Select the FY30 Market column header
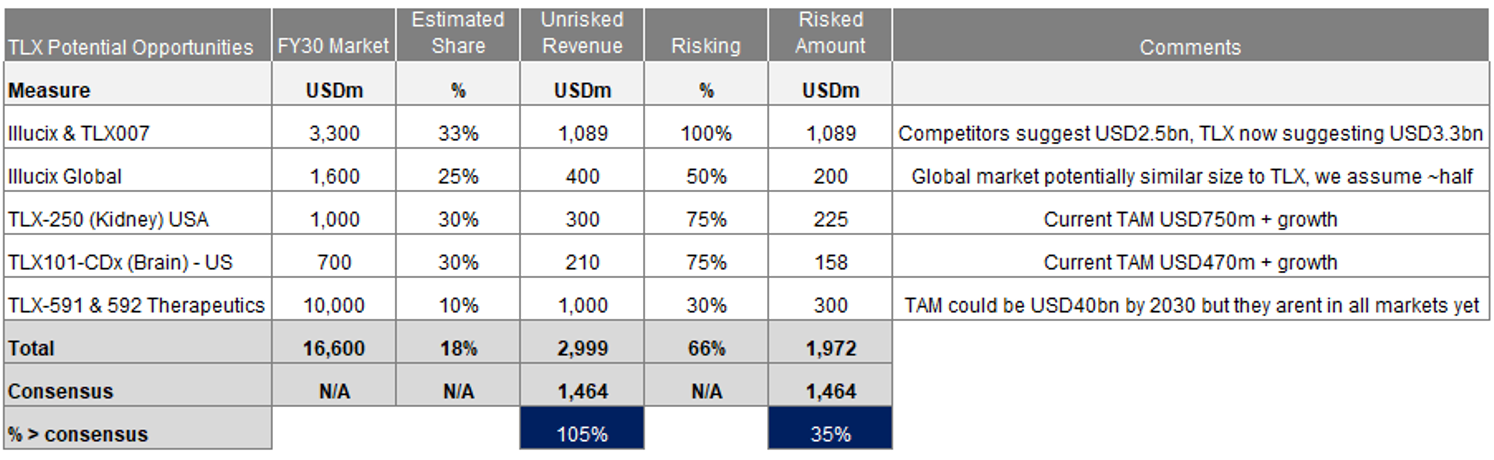The width and height of the screenshot is (1494, 460). 334,47
